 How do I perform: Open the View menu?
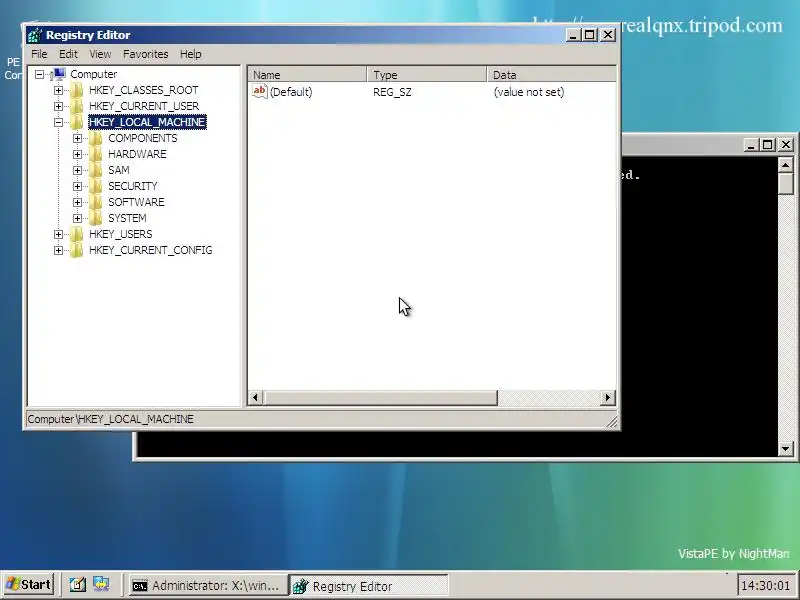click(x=100, y=54)
